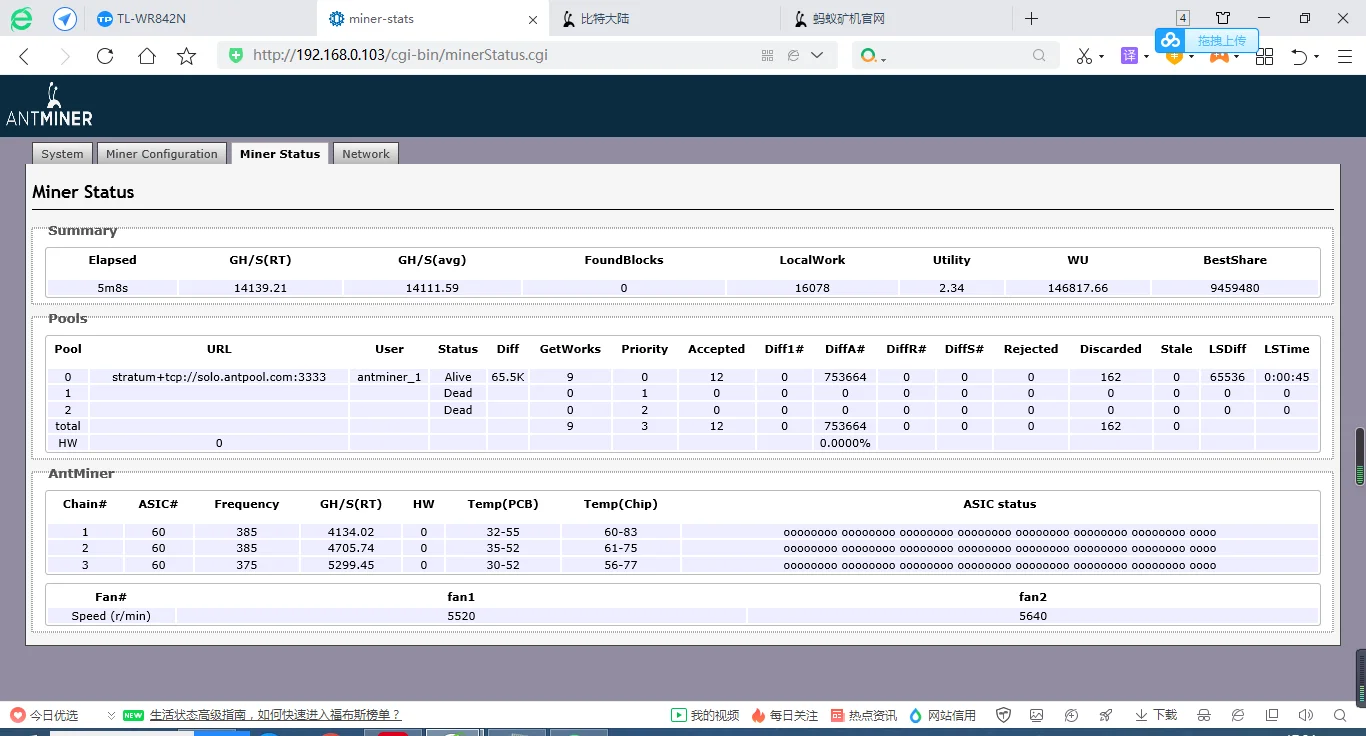Click the rocket speed-up icon

click(1106, 715)
